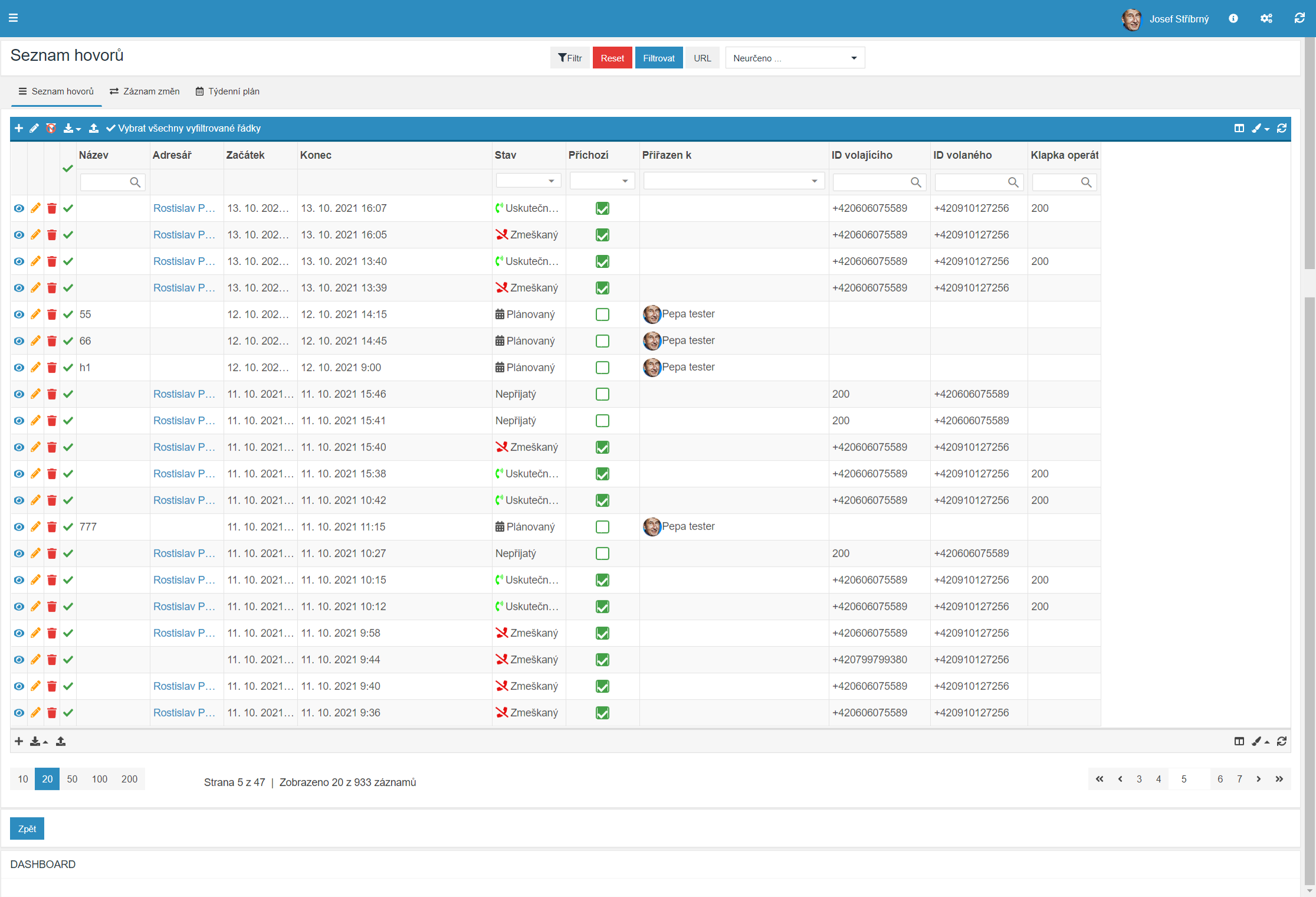Click the upload import icon in bottom toolbar
The height and width of the screenshot is (897, 1316).
pyautogui.click(x=61, y=741)
